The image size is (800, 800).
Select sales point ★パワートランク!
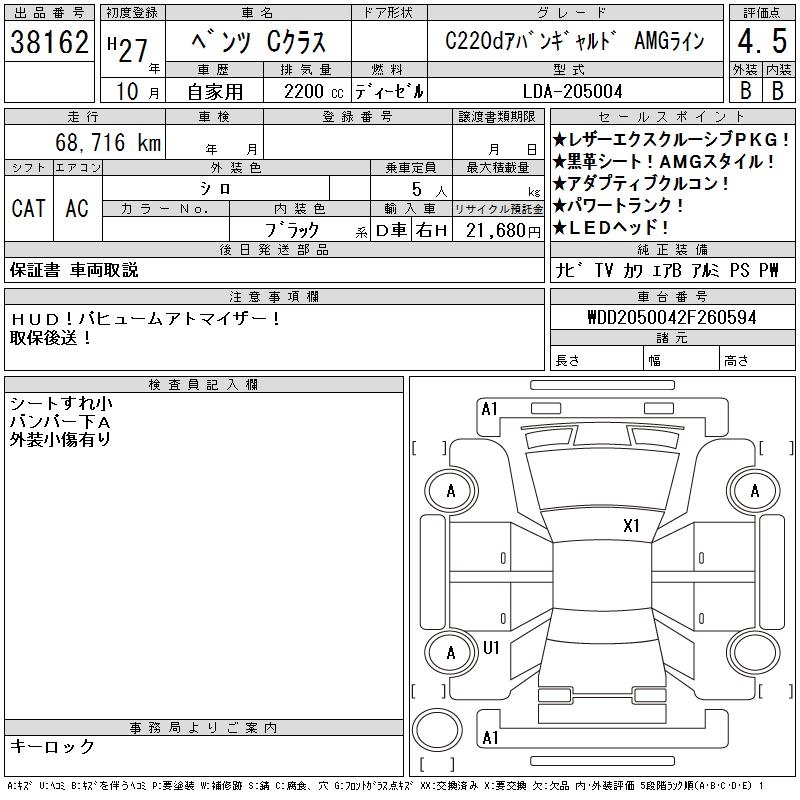pos(618,206)
